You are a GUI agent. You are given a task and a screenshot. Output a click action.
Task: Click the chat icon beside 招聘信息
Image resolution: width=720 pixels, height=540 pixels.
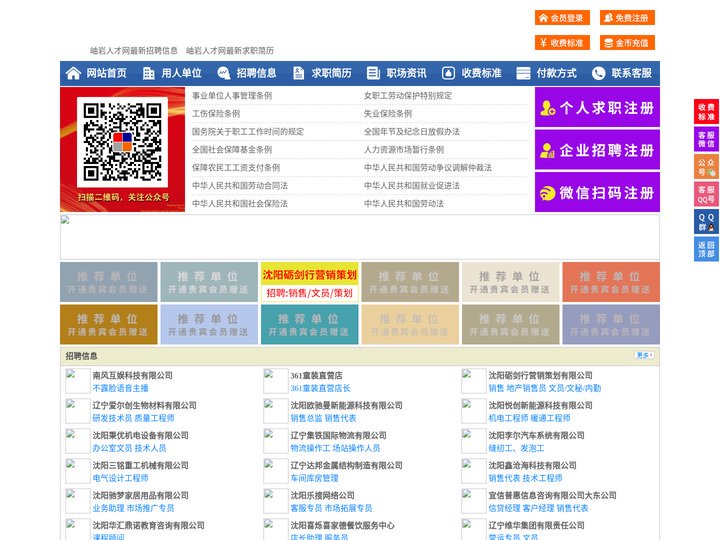pos(224,73)
